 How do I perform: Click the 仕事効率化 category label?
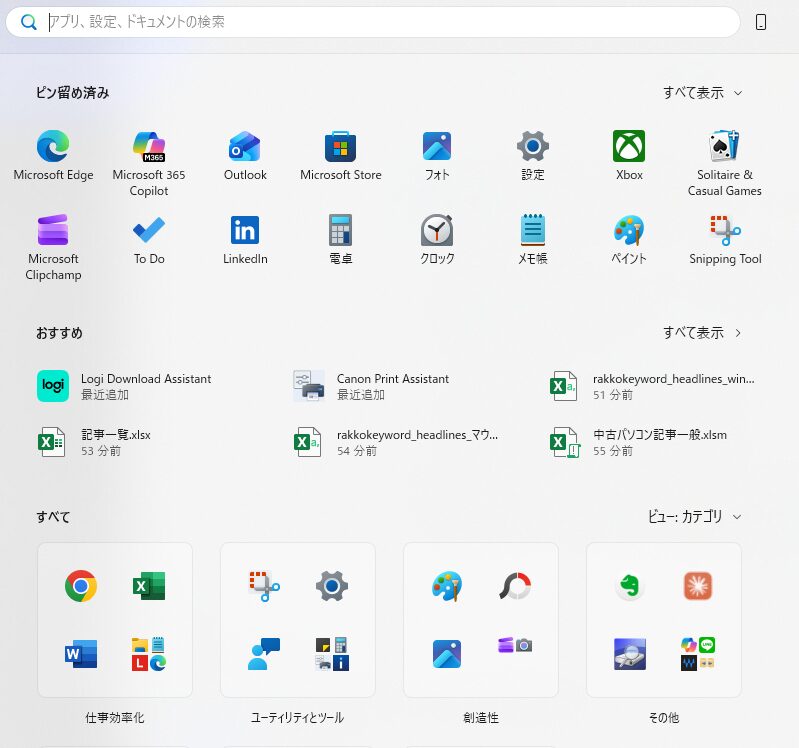coord(115,718)
